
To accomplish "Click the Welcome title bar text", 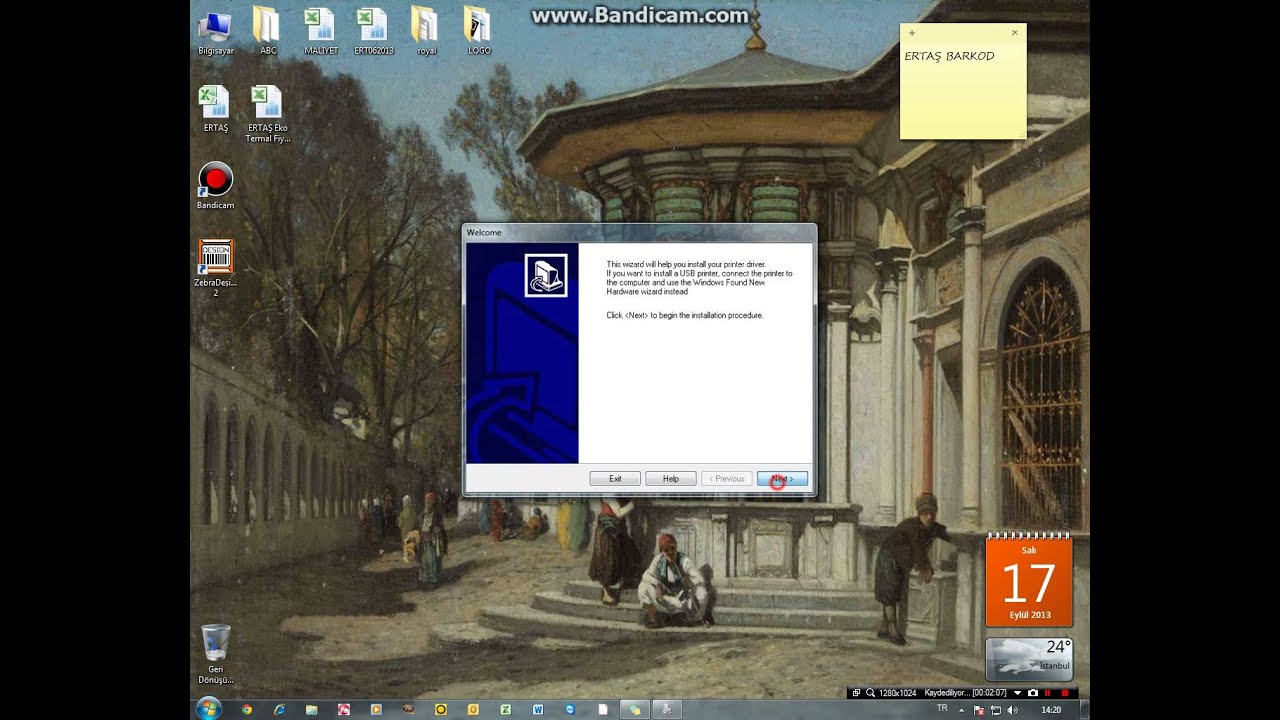I will tap(484, 233).
